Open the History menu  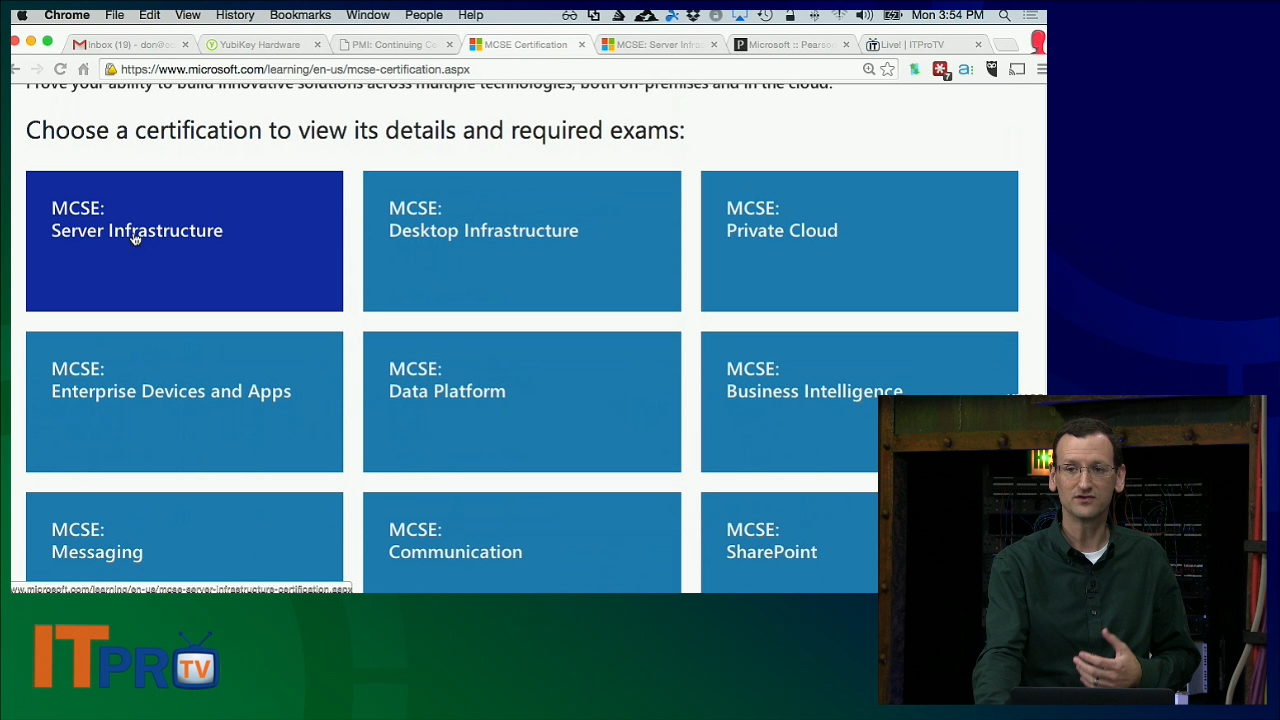[235, 15]
